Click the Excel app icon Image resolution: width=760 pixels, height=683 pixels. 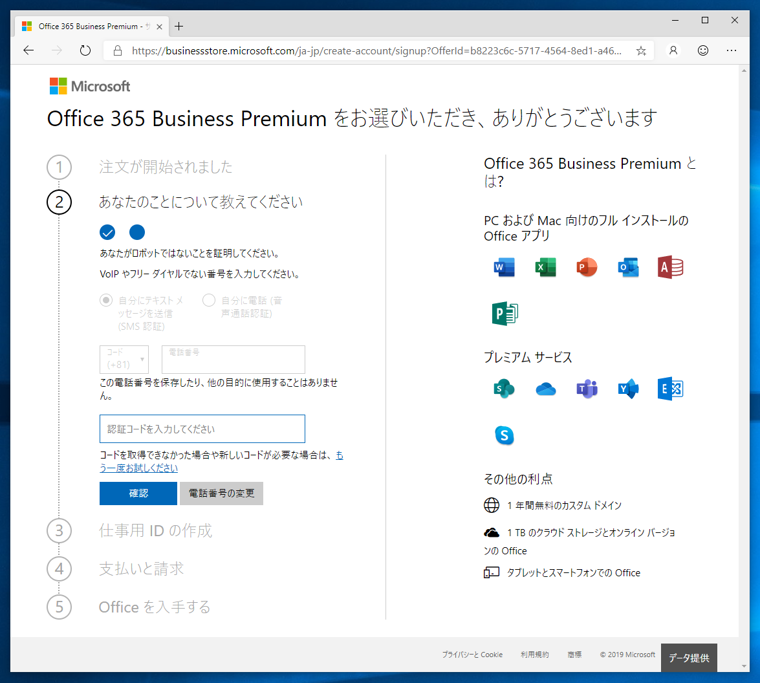545,267
